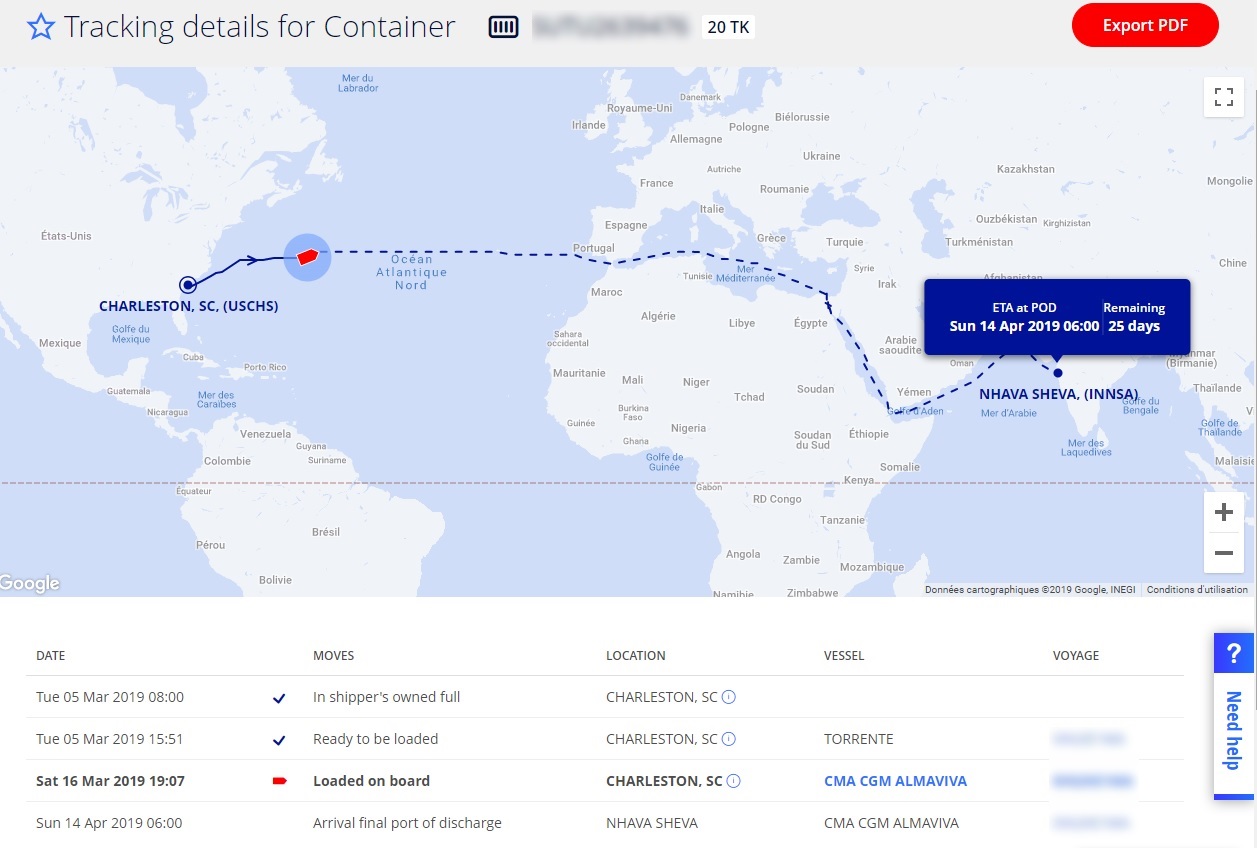
Task: Open info for Charleston in first row
Action: pos(729,697)
